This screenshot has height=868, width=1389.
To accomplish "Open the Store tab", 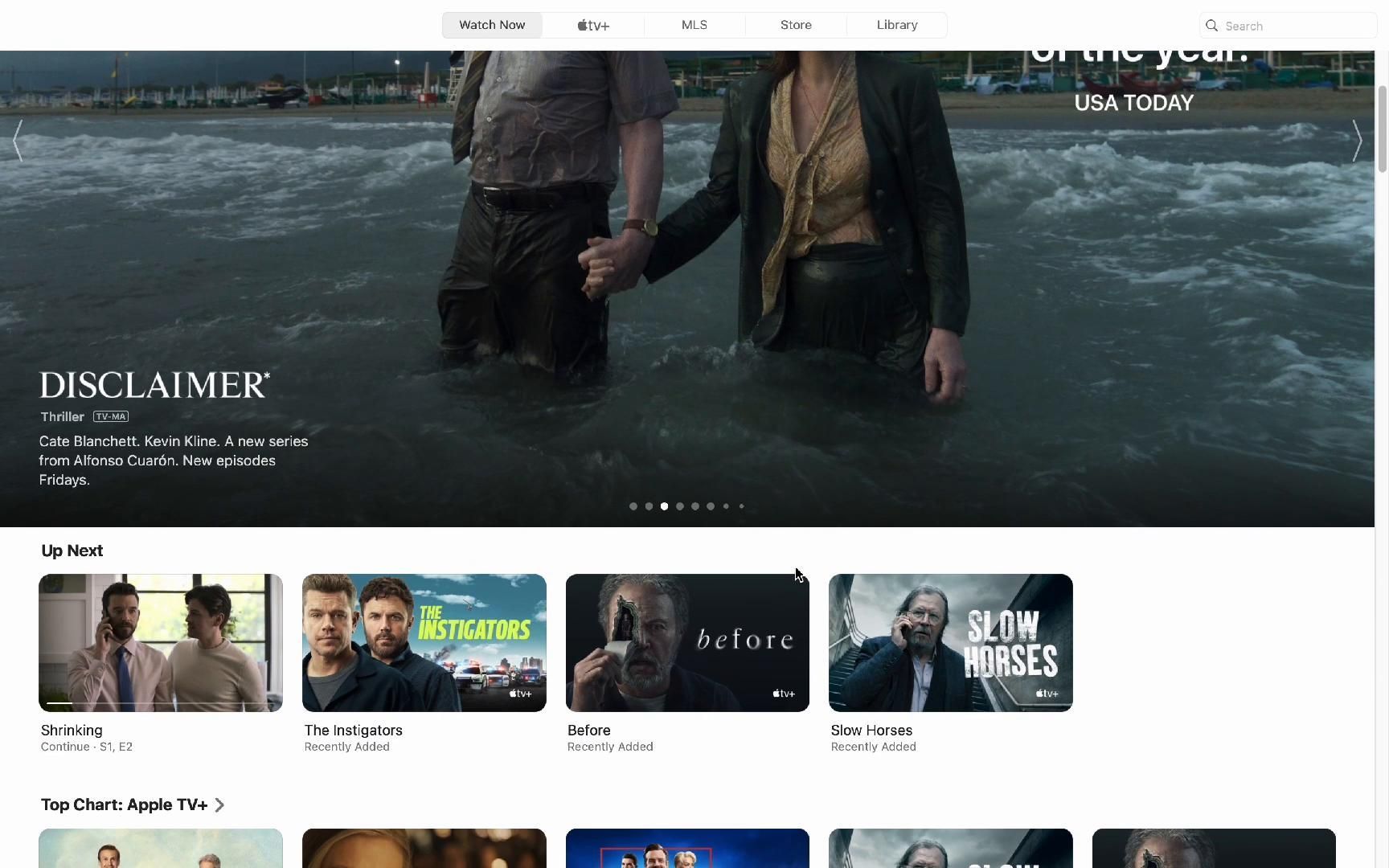I will click(796, 26).
